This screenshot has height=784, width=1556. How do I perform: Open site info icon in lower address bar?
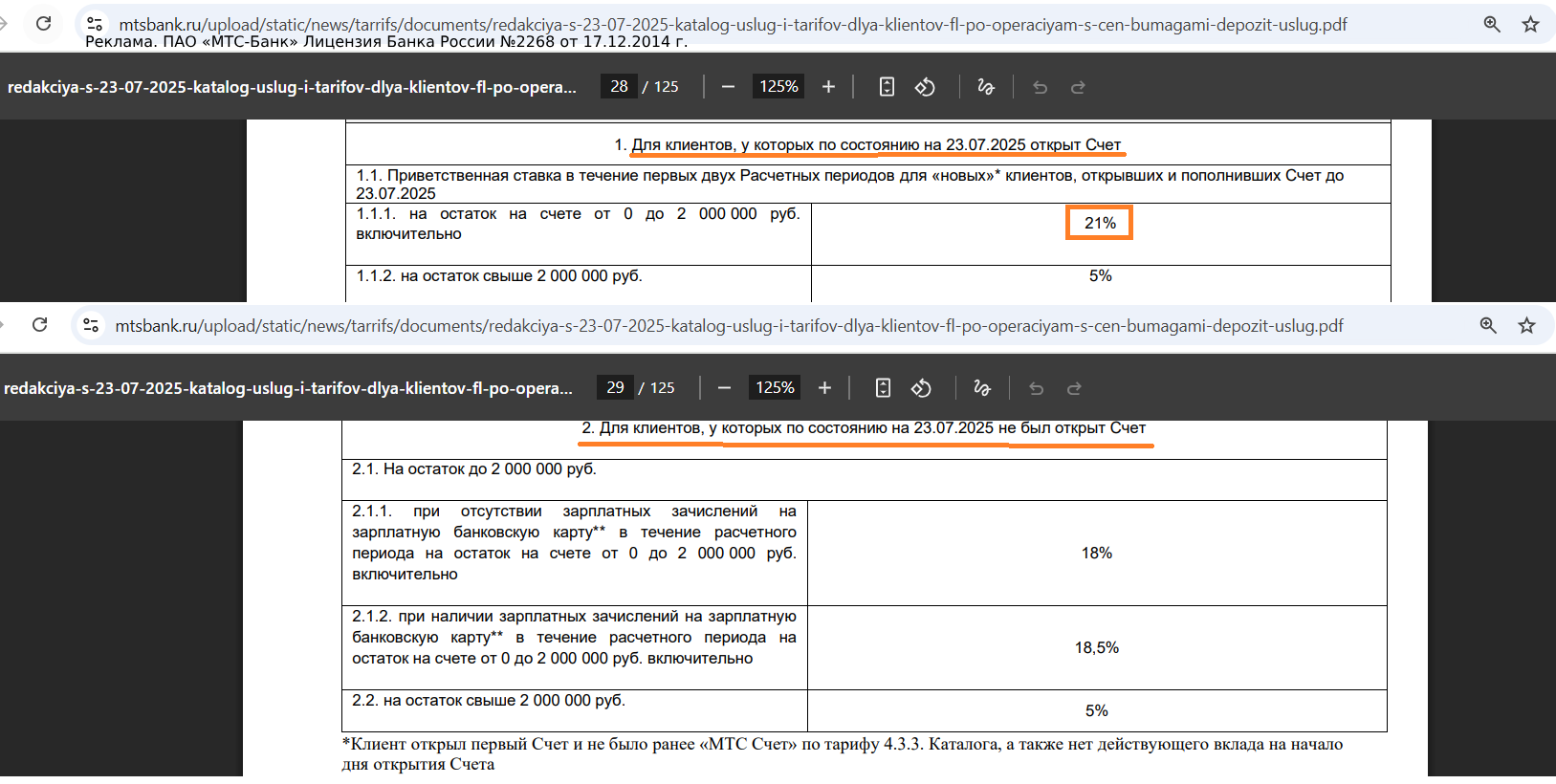(91, 325)
